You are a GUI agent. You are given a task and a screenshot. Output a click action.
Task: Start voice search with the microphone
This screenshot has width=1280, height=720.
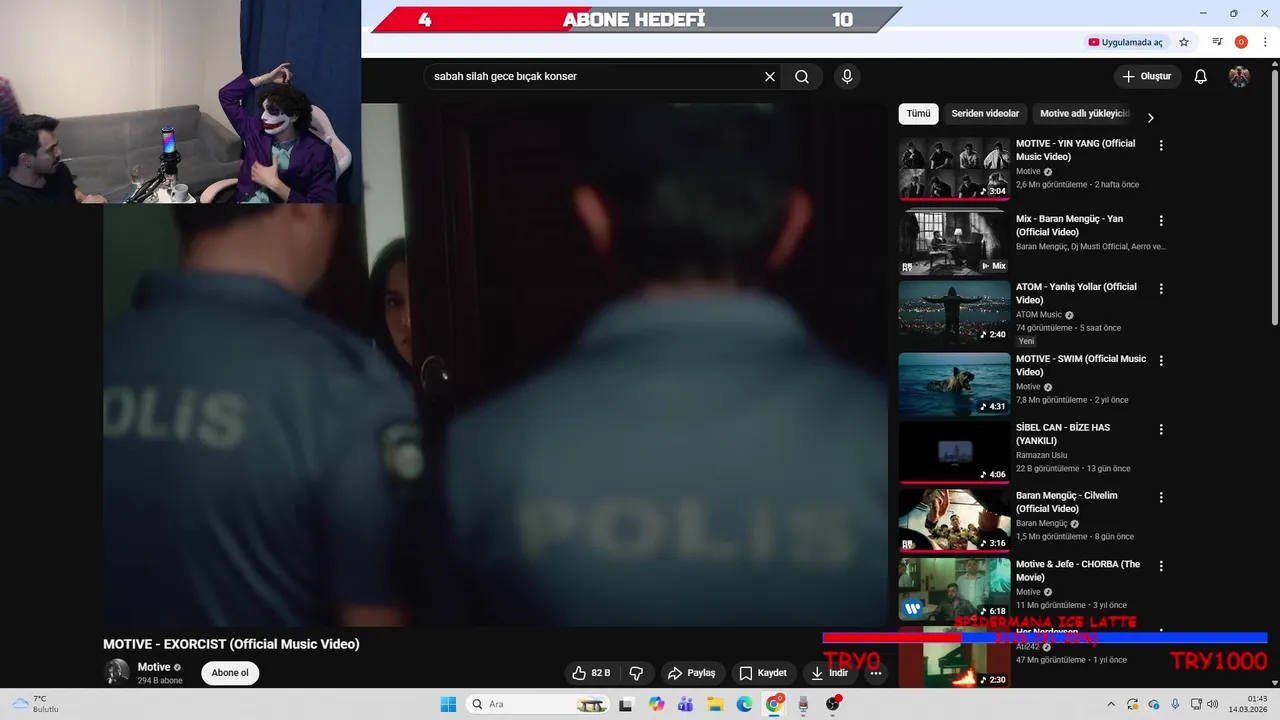click(x=847, y=76)
